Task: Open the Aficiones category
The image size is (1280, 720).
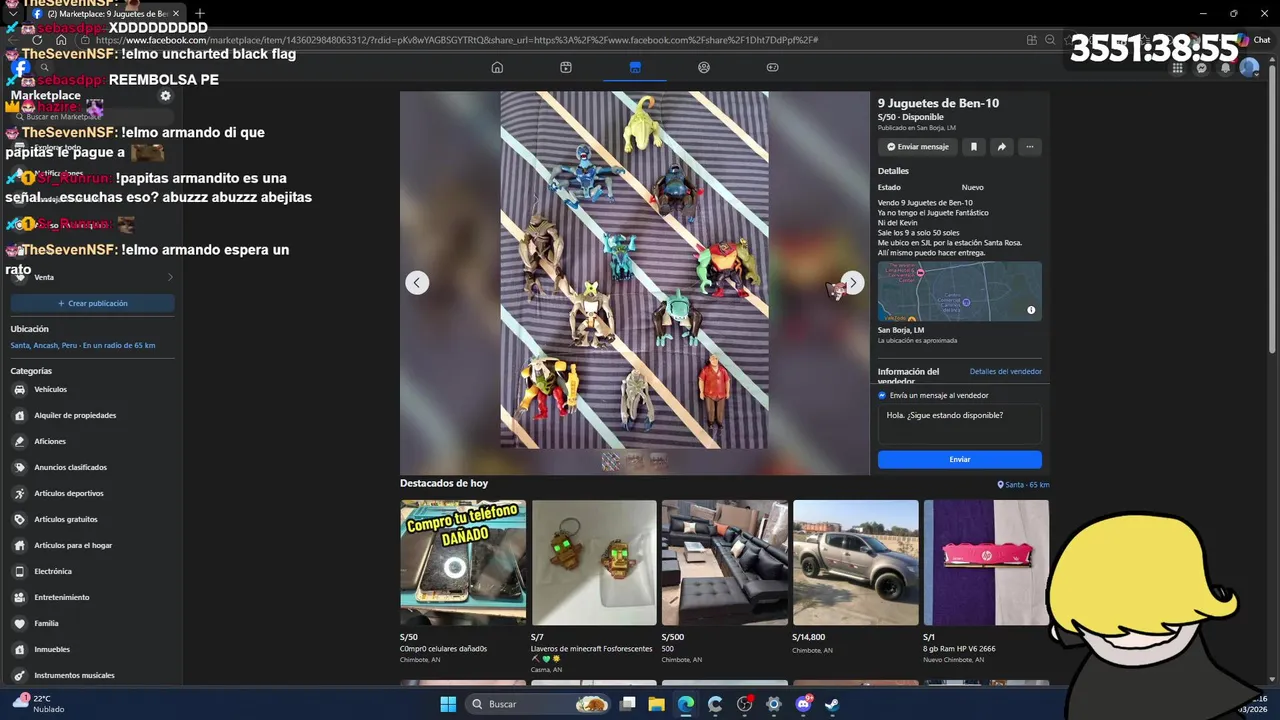Action: point(91,441)
